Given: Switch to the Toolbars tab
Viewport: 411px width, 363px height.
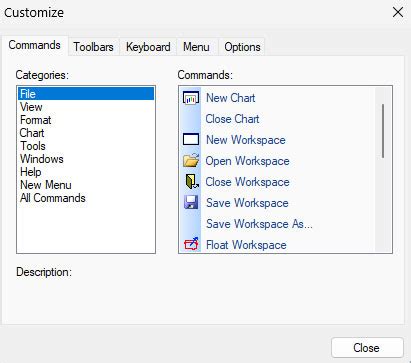Looking at the screenshot, I should pos(93,47).
